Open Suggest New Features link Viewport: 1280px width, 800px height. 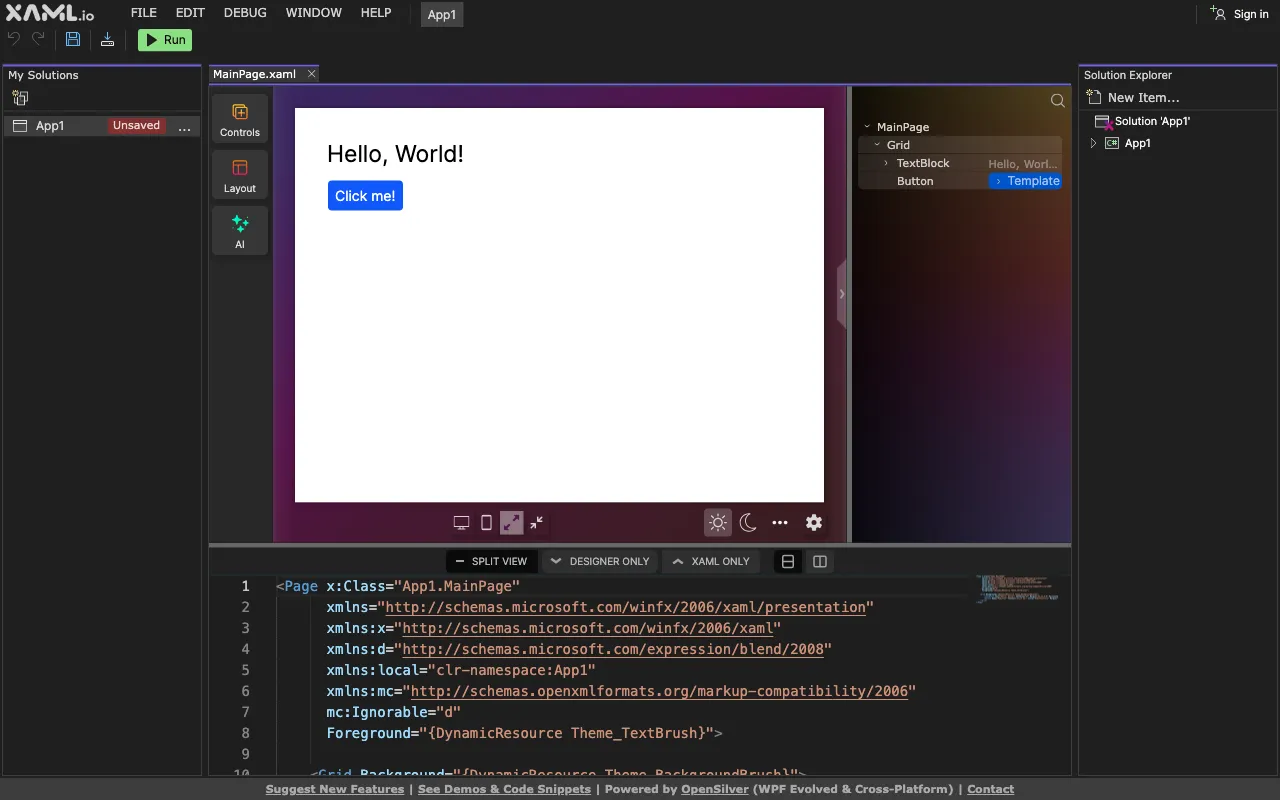[335, 789]
